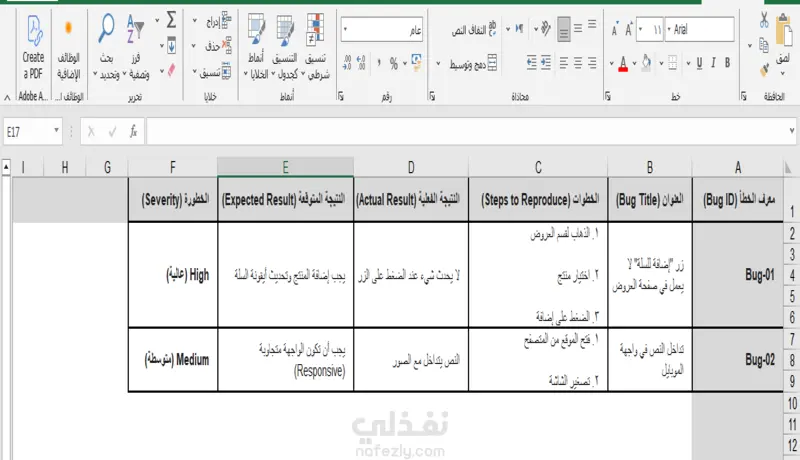Open Cell Styles (أنماط الخلايا)
Image resolution: width=800 pixels, height=460 pixels.
256,47
